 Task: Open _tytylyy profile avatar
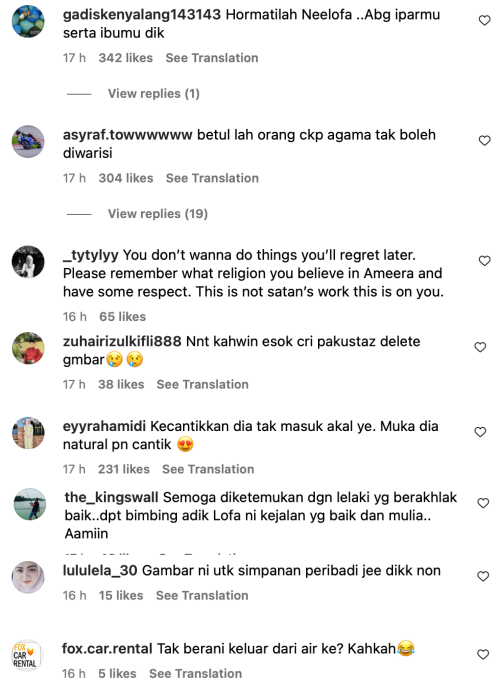tap(28, 262)
